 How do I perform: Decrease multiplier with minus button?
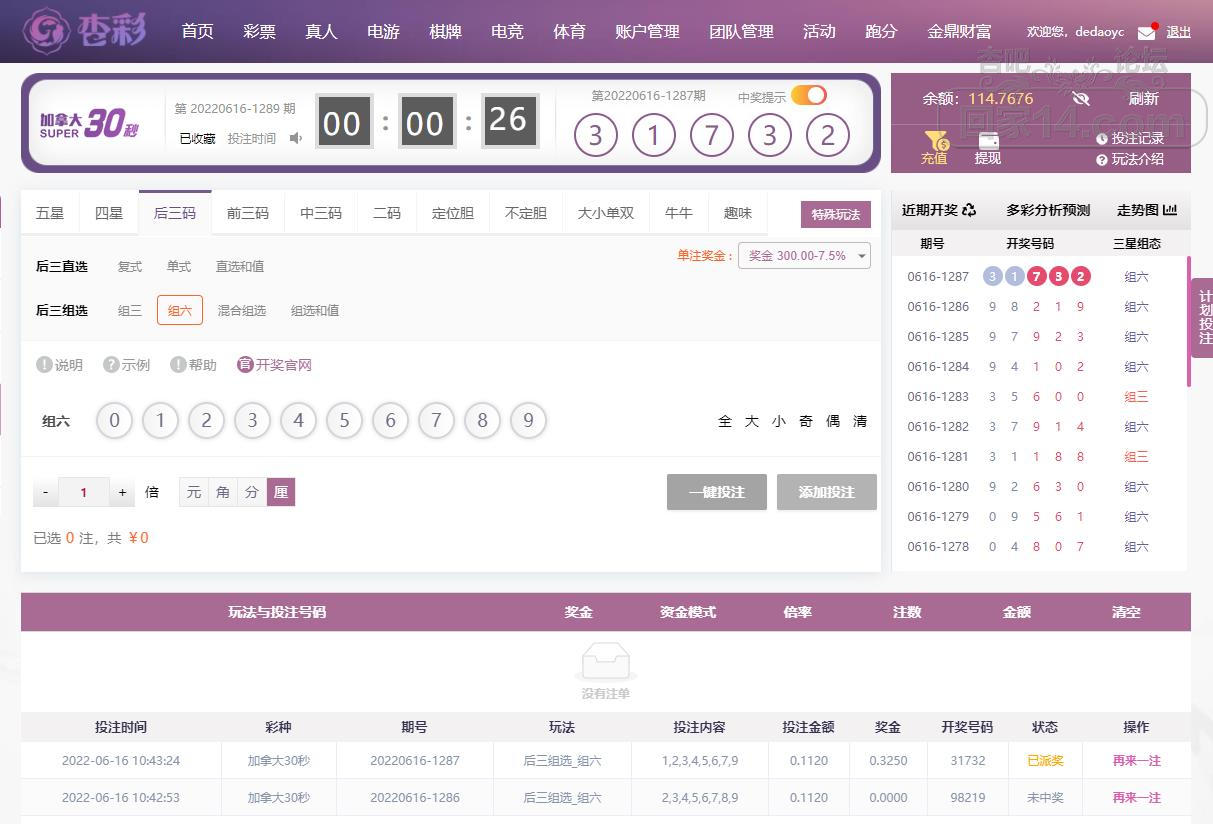coord(46,492)
